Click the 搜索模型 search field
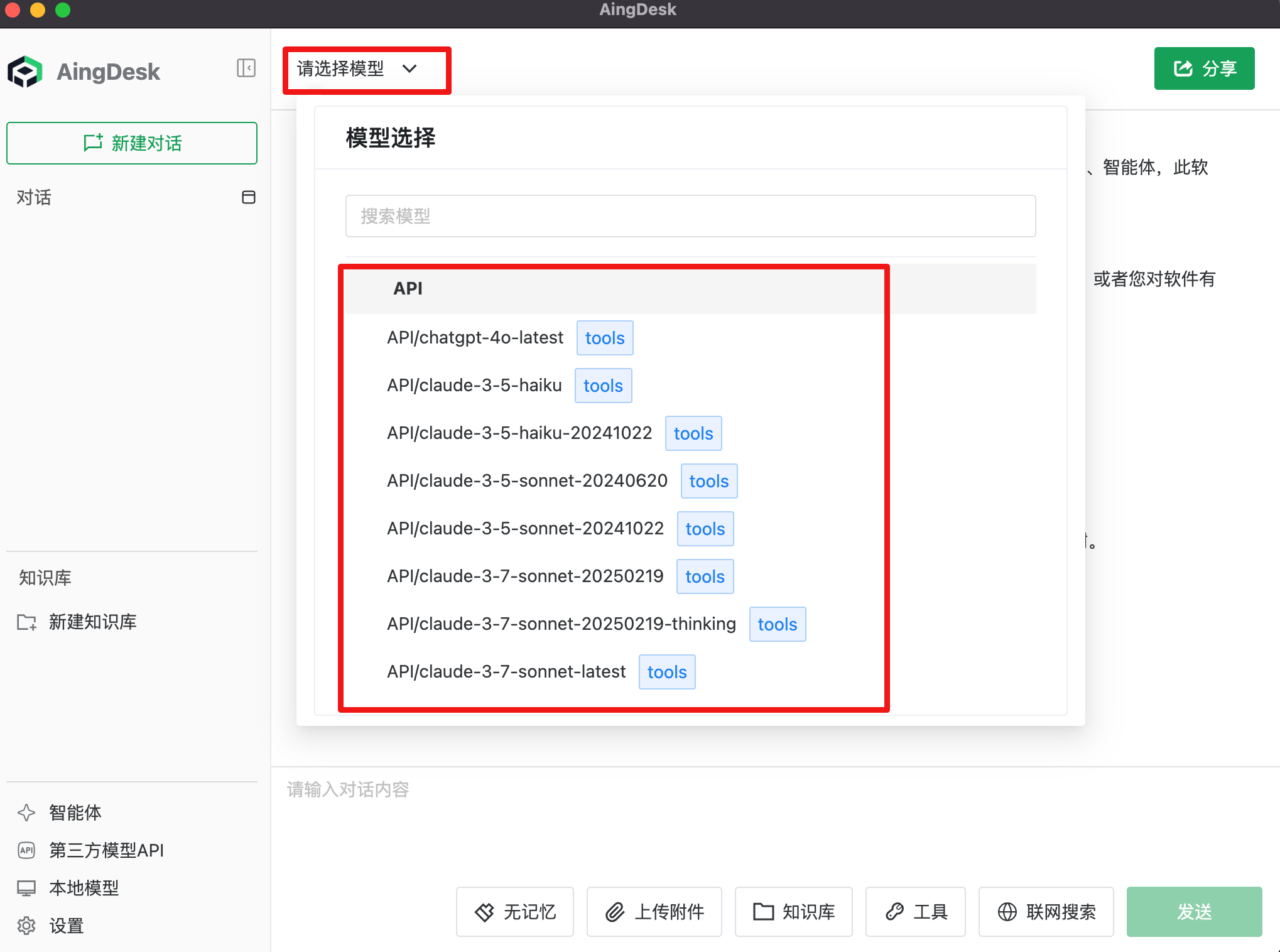The height and width of the screenshot is (952, 1280). tap(690, 215)
